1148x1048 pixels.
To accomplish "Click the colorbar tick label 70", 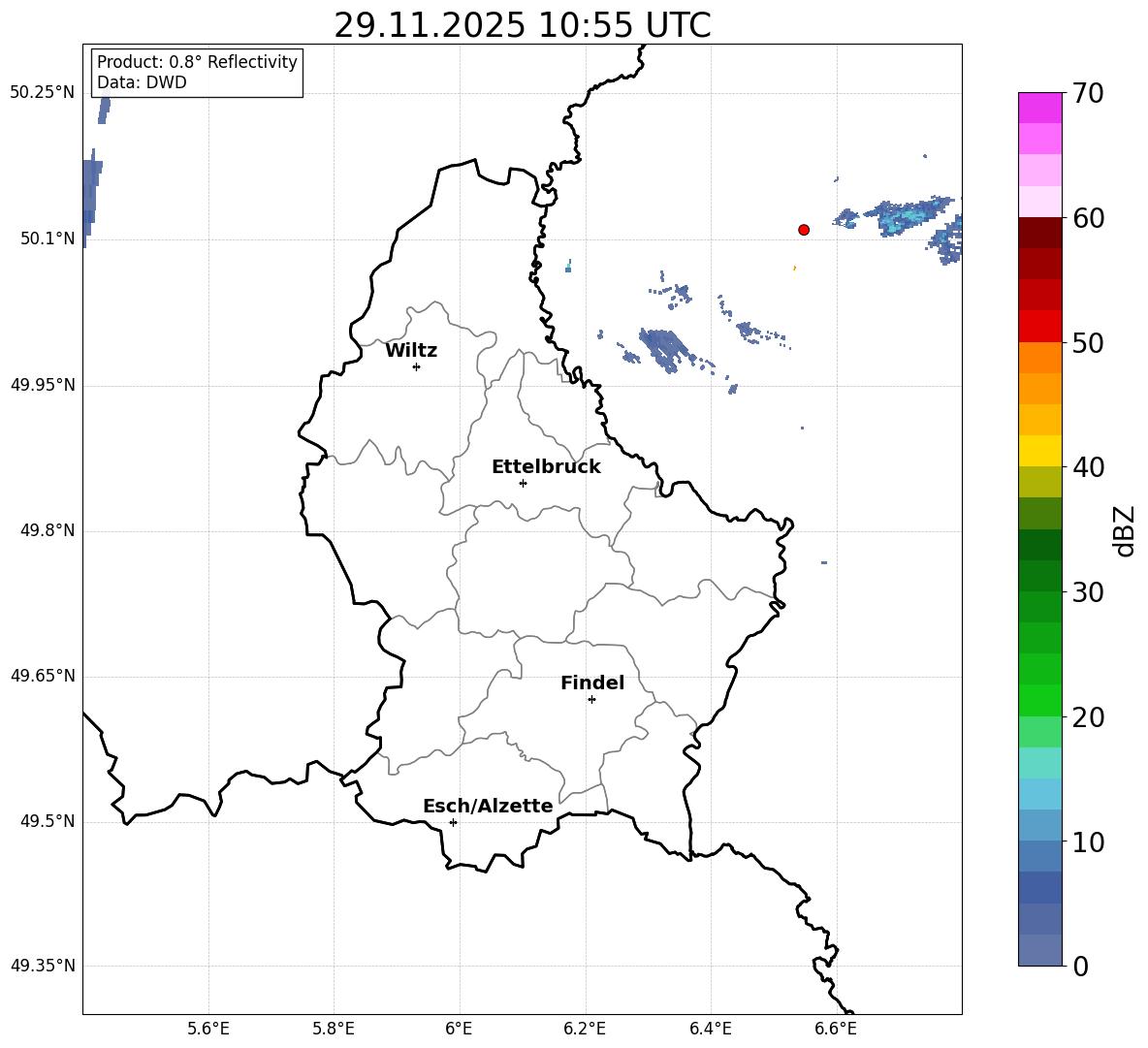I will click(1088, 93).
